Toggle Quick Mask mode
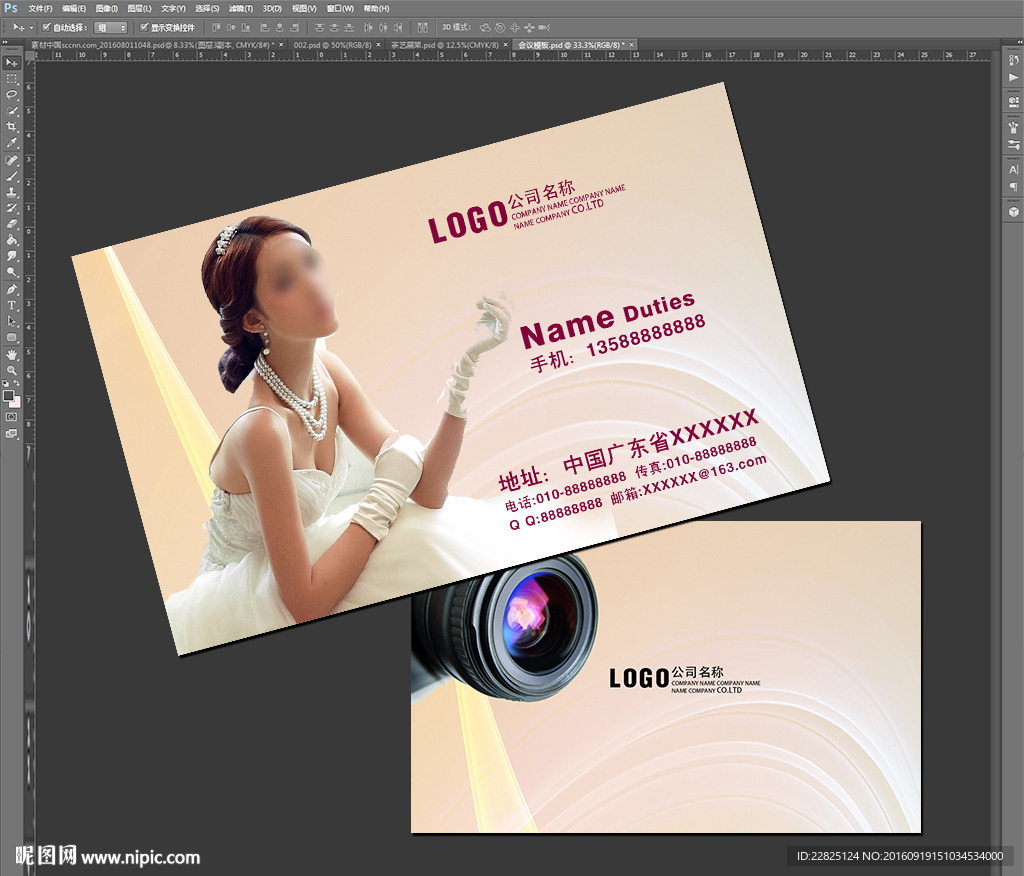Viewport: 1024px width, 876px height. (12, 417)
